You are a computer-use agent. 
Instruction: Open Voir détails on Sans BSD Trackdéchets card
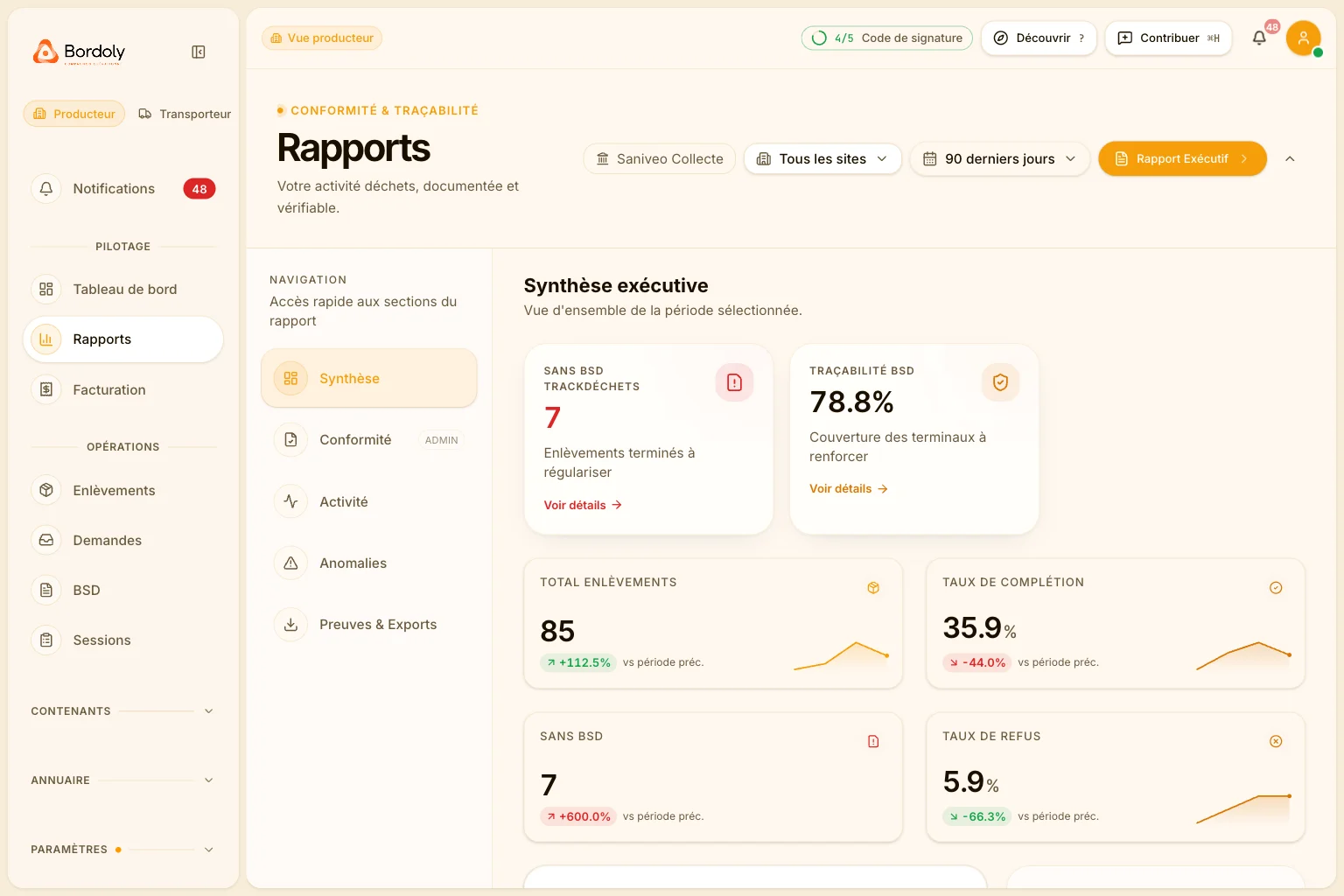point(583,505)
